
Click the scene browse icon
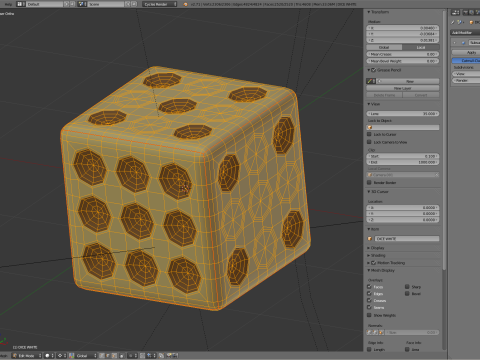click(82, 4)
